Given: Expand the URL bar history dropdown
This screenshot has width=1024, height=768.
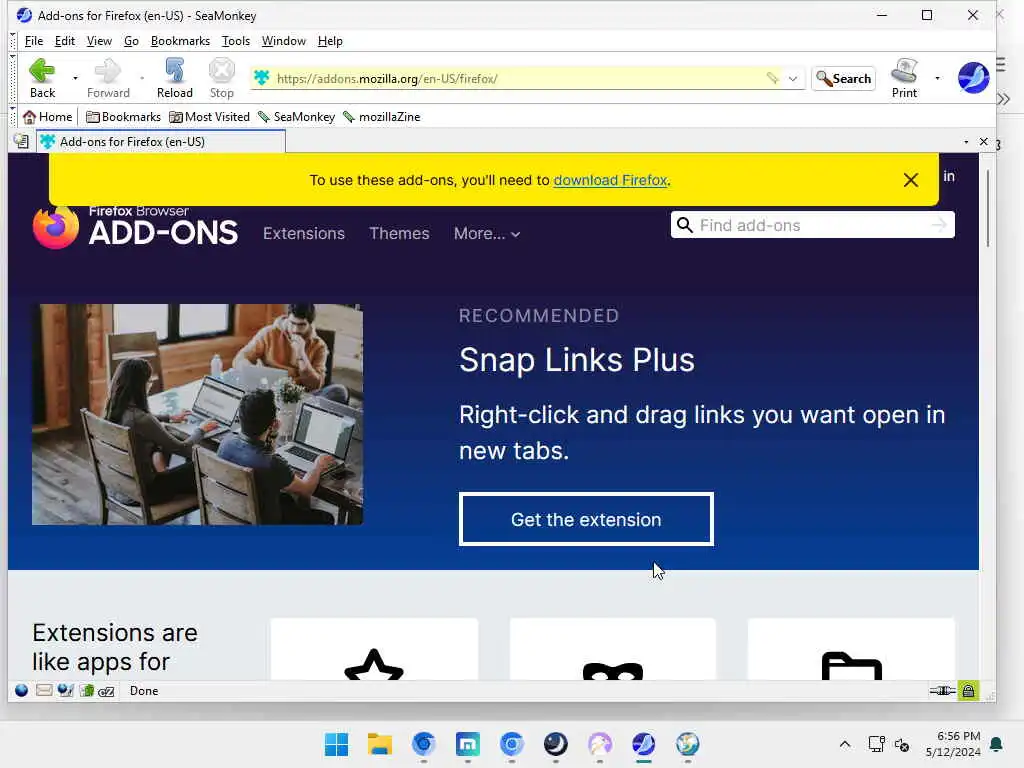Looking at the screenshot, I should click(x=793, y=78).
